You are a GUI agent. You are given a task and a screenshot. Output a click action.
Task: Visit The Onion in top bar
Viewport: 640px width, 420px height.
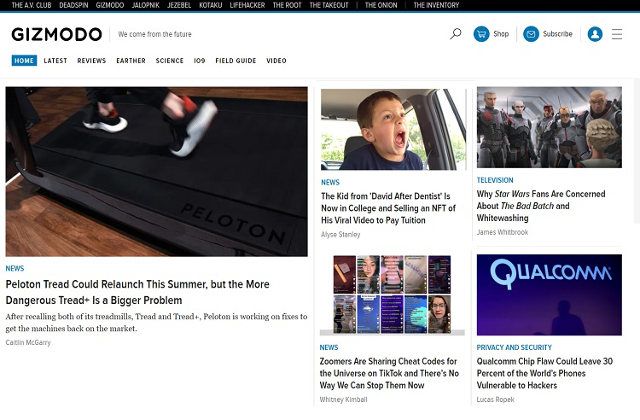(381, 5)
